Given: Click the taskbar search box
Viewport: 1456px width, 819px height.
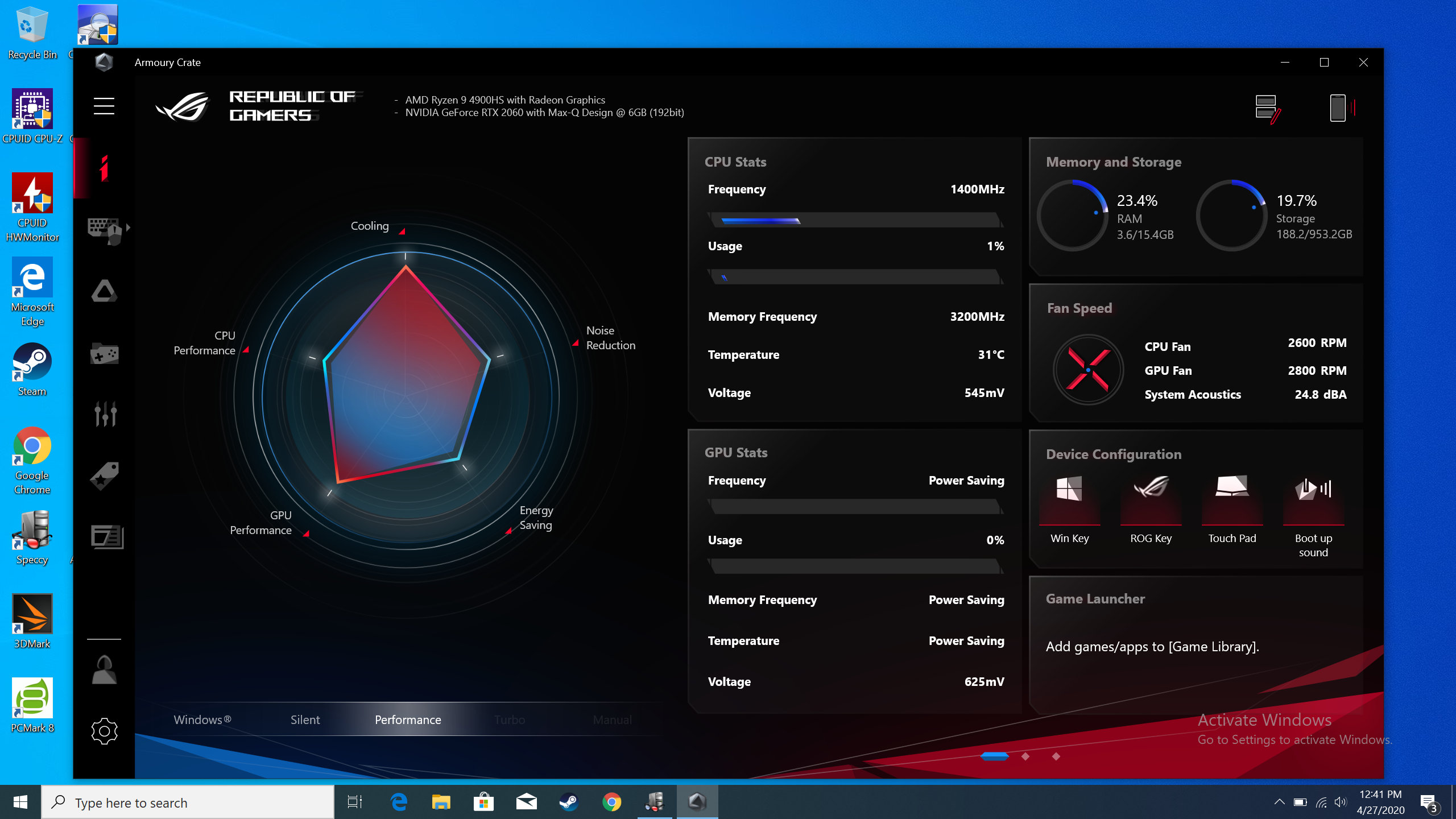Looking at the screenshot, I should [188, 803].
